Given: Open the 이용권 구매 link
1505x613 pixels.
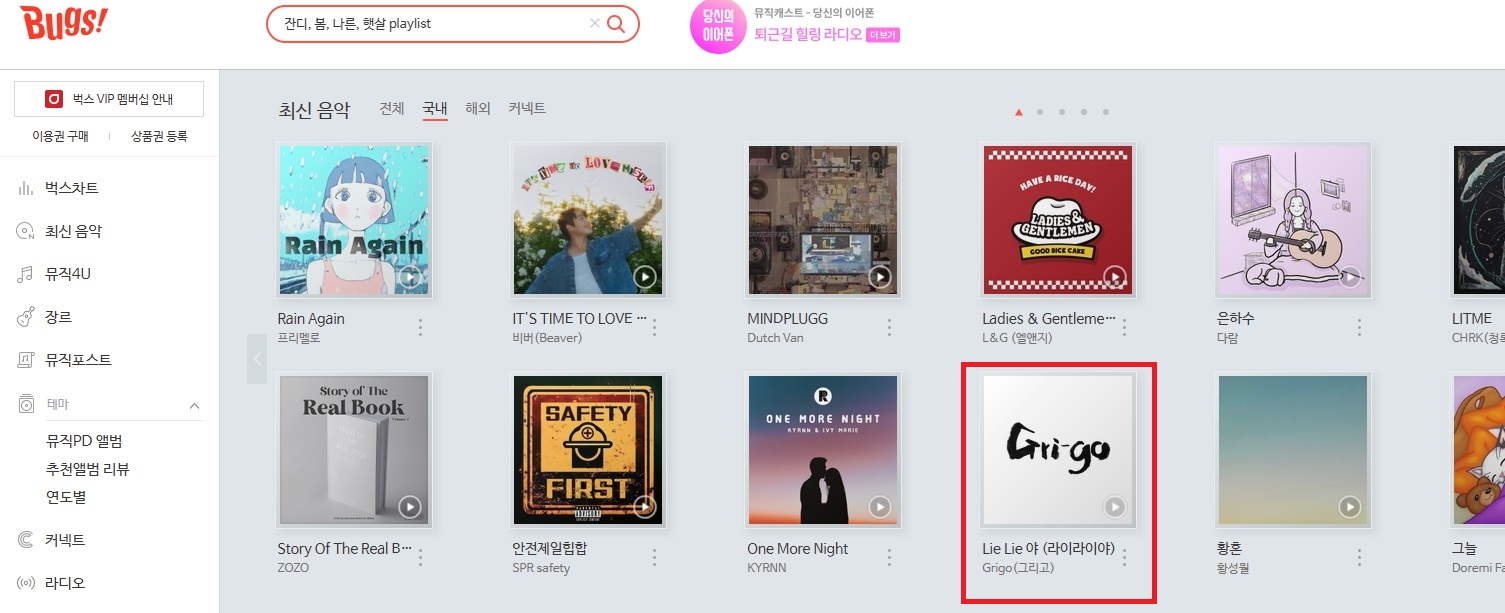Looking at the screenshot, I should point(60,136).
